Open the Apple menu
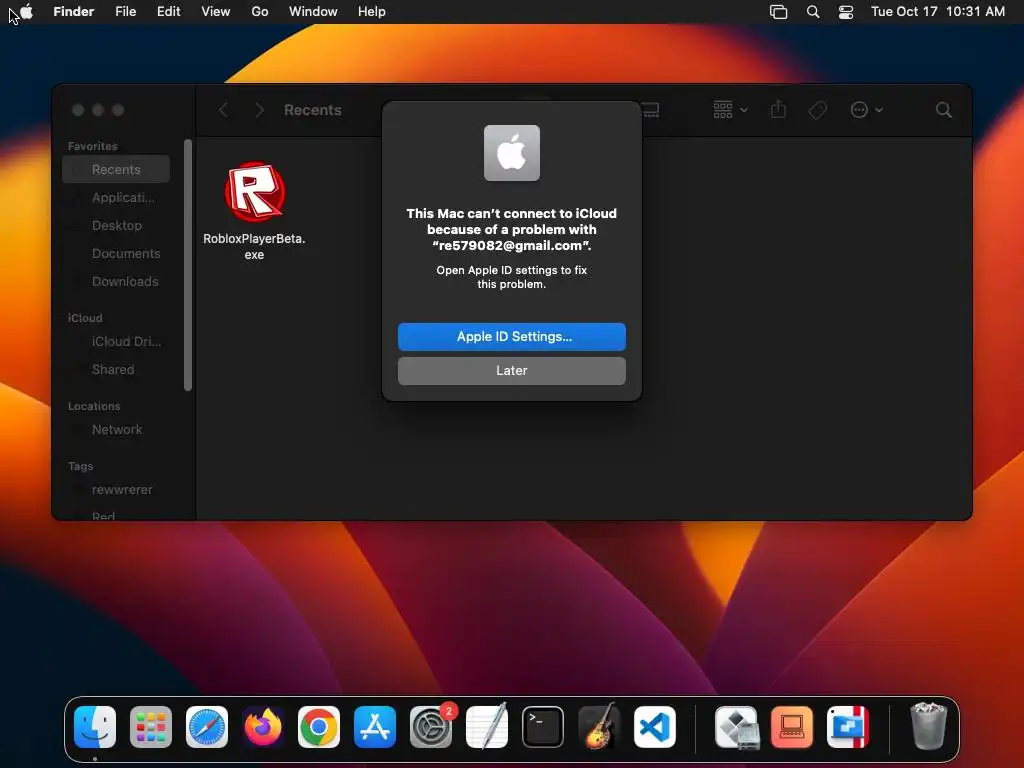 click(x=27, y=12)
